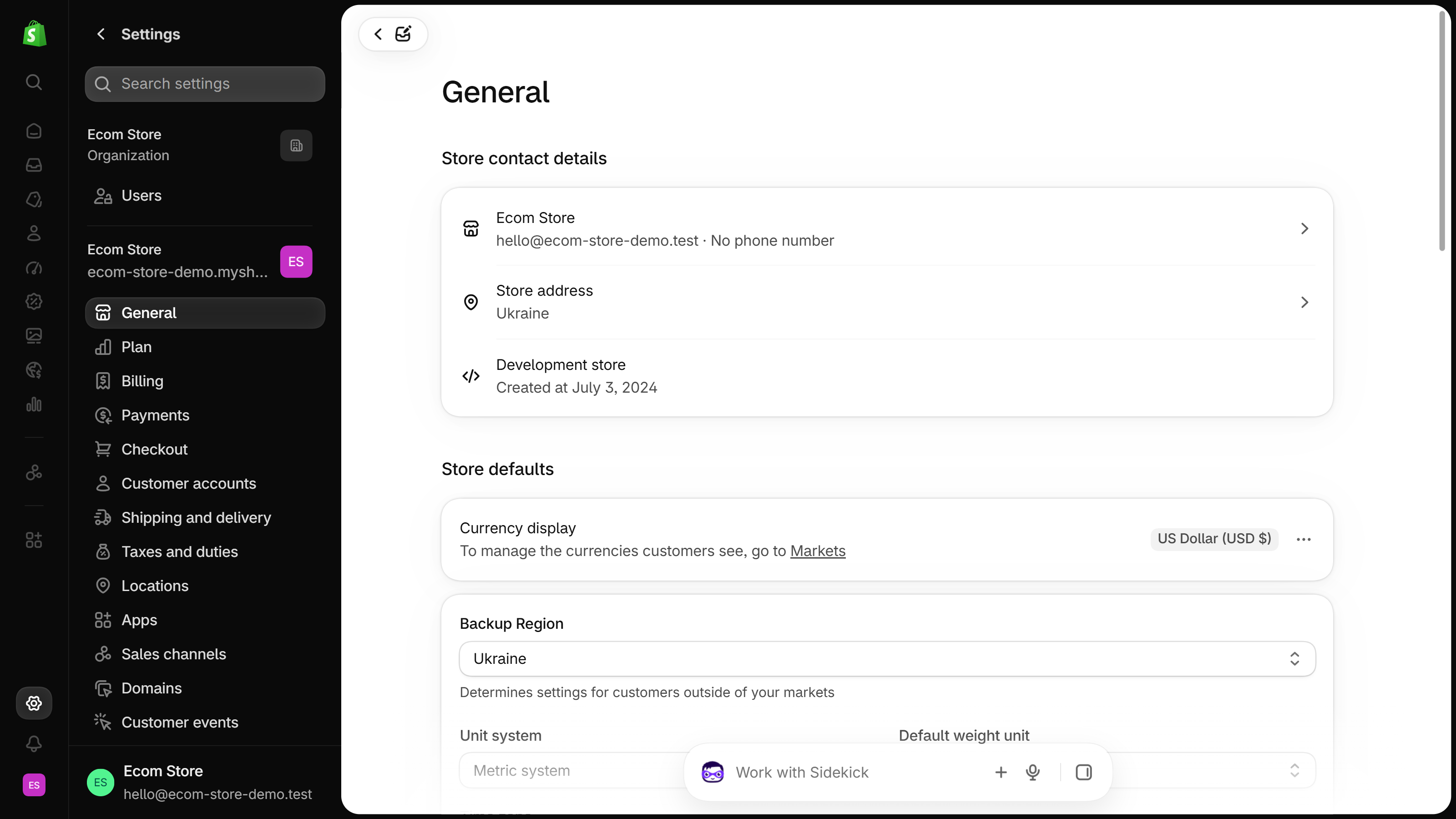The width and height of the screenshot is (1456, 819).
Task: Open the Billing settings item
Action: (205, 381)
